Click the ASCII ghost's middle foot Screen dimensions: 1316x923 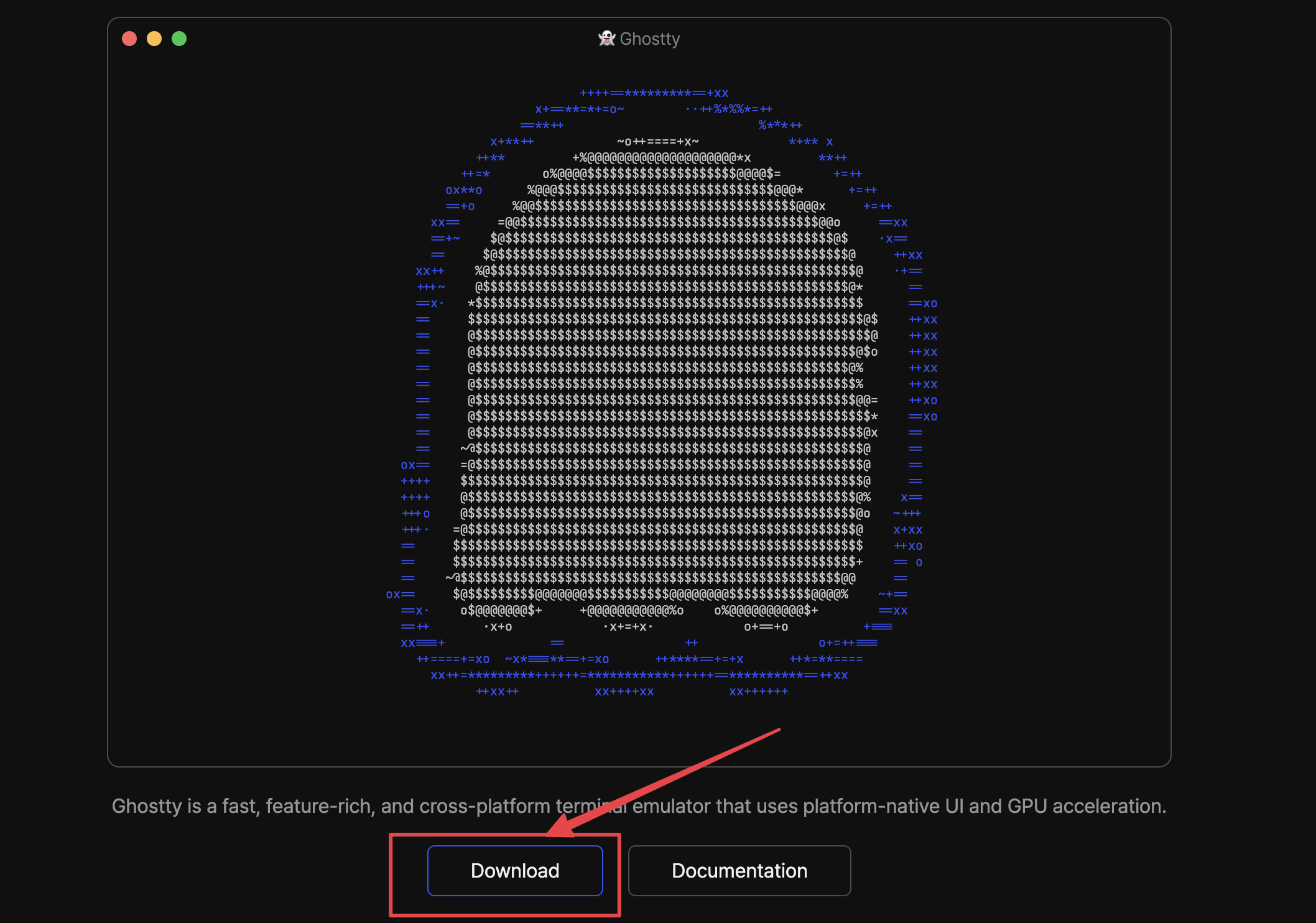pyautogui.click(x=631, y=611)
